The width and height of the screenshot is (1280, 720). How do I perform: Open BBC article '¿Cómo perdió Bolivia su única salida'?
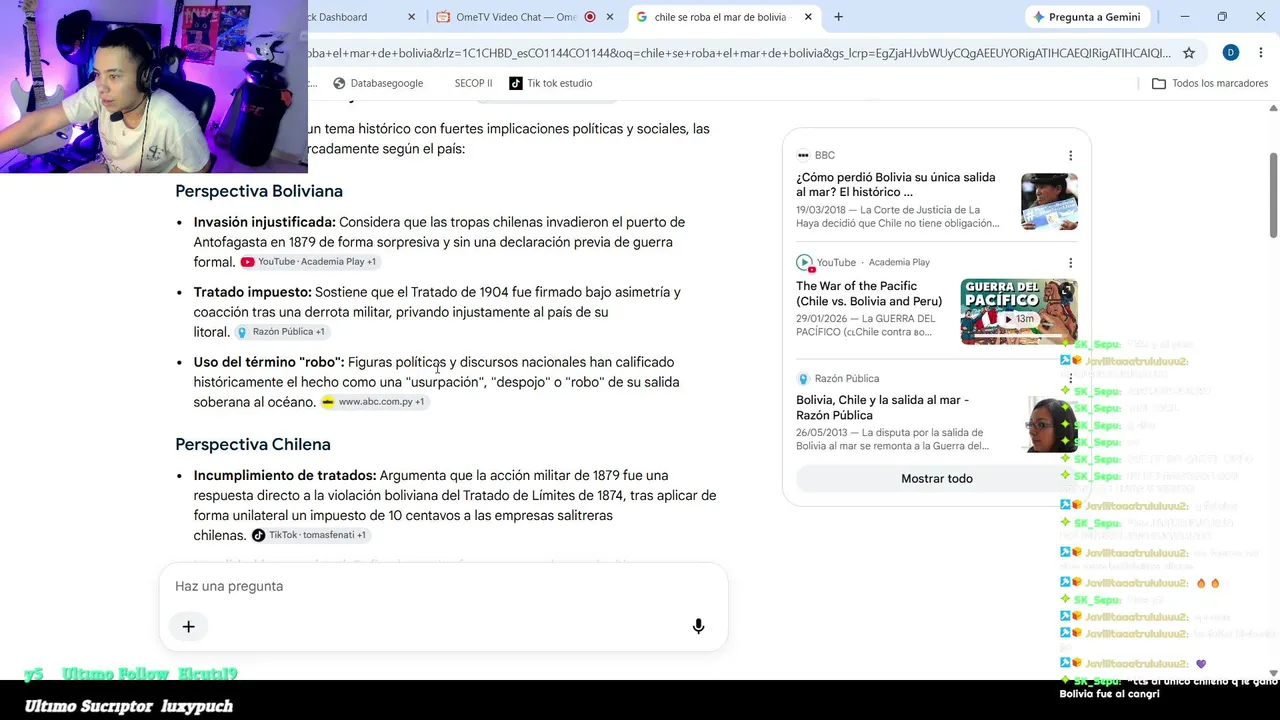[896, 185]
